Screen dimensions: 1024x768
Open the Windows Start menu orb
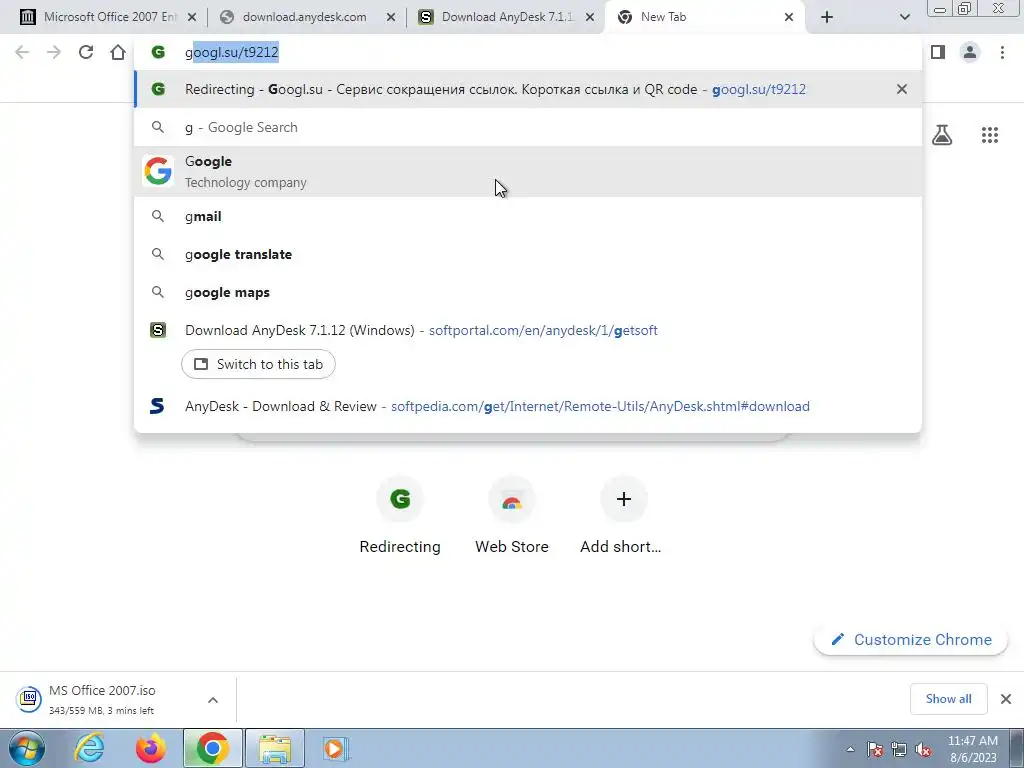(x=27, y=748)
